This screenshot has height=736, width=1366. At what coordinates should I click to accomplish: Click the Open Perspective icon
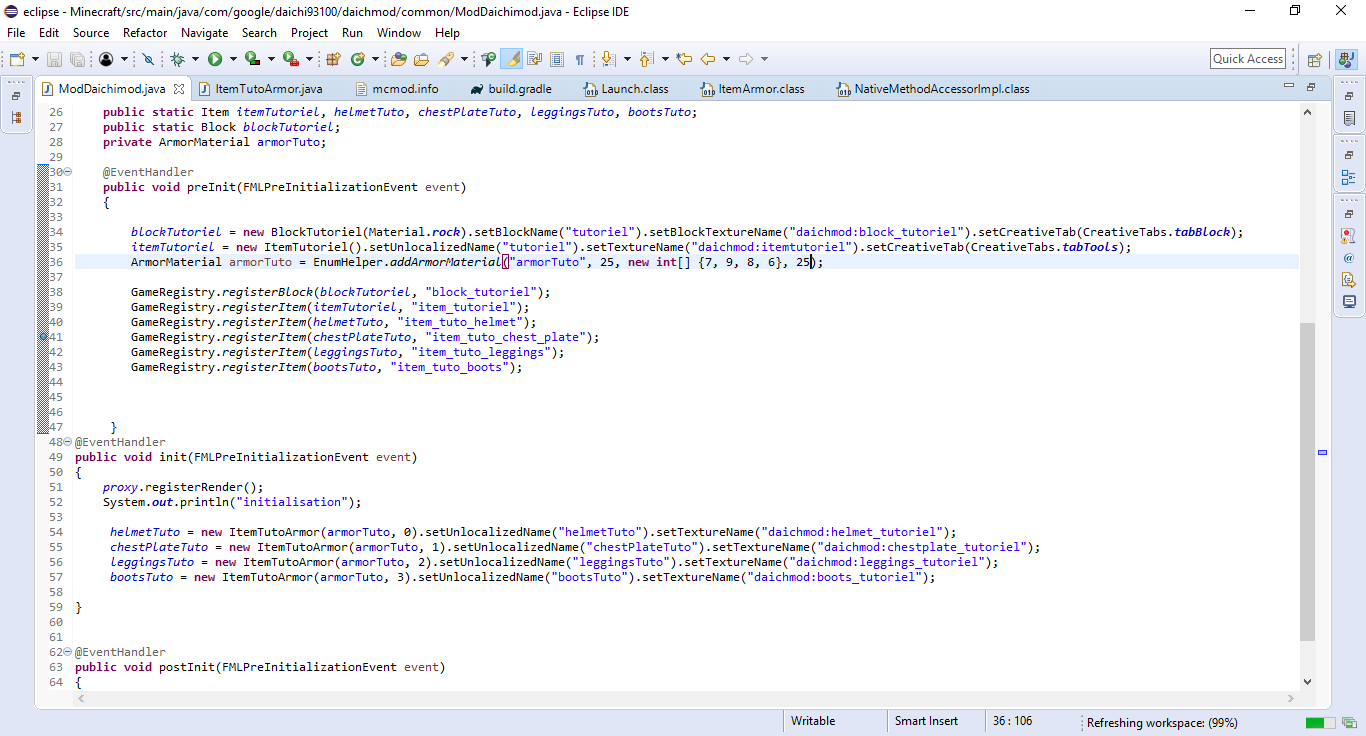coord(1315,60)
